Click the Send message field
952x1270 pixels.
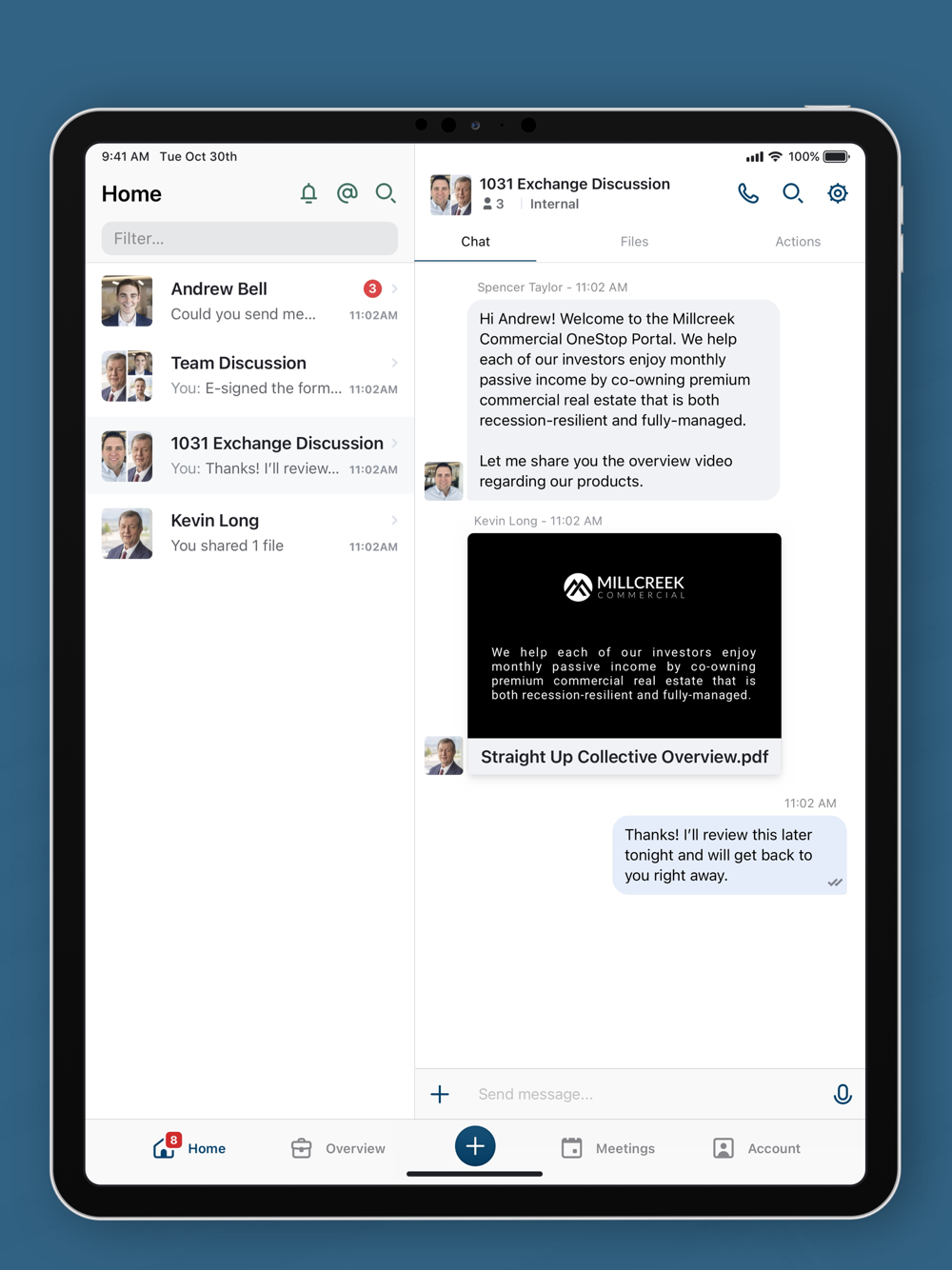[647, 1094]
